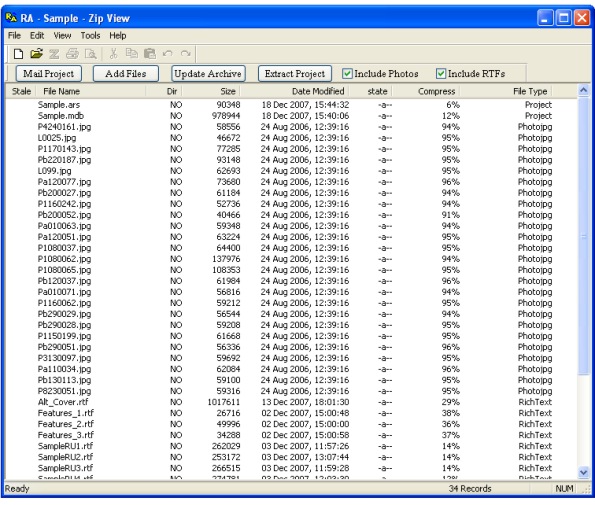Click the Paste clipboard icon

[x=150, y=54]
